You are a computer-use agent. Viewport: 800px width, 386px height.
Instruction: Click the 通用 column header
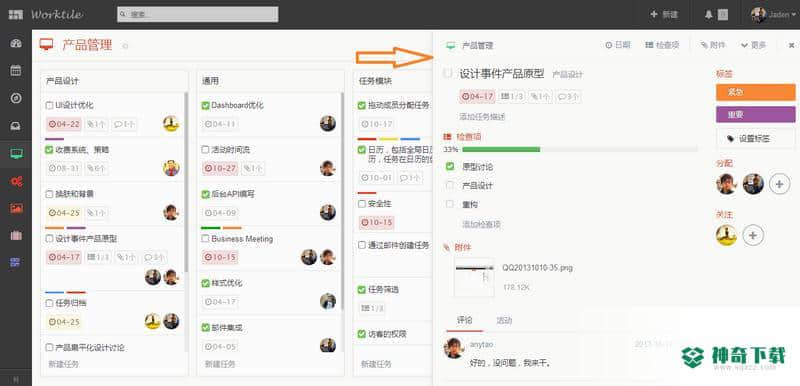210,81
